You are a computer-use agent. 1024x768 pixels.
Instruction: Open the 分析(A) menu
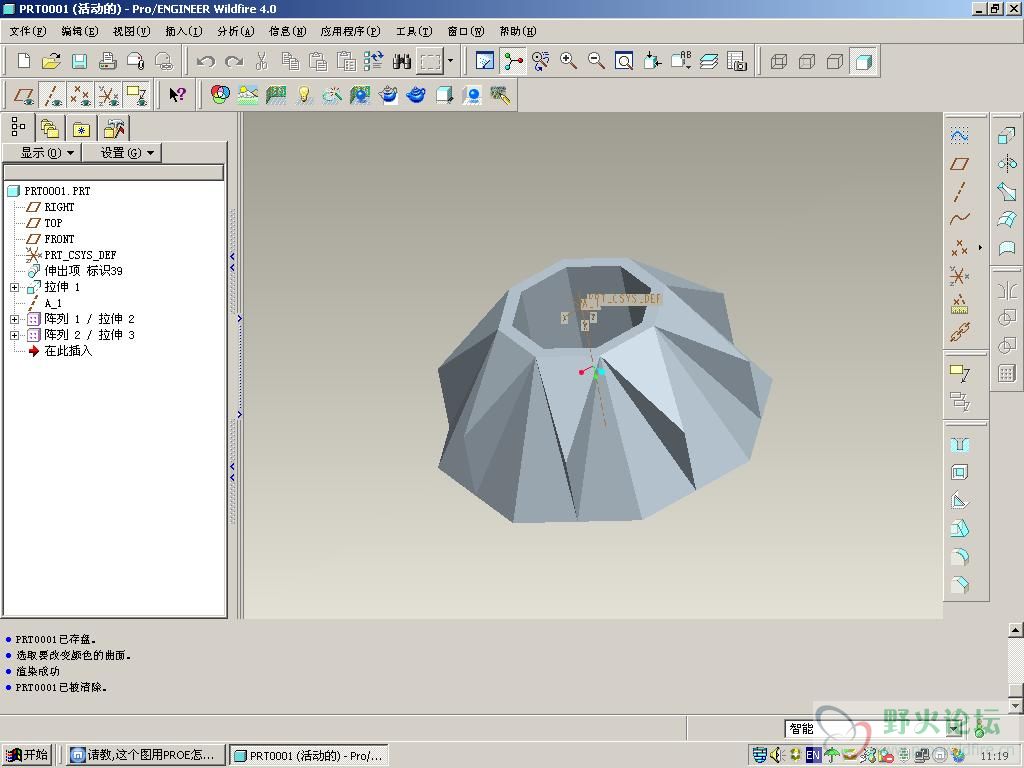pyautogui.click(x=235, y=31)
